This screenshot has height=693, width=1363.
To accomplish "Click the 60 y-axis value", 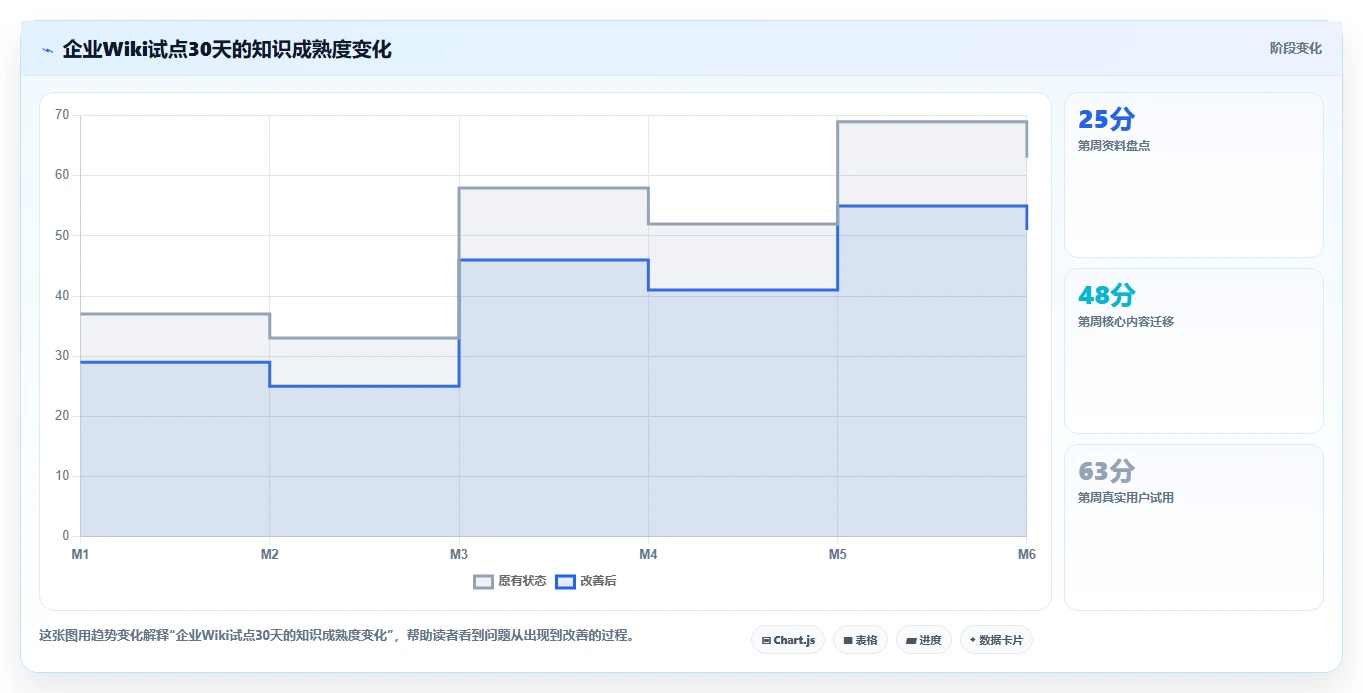I will pyautogui.click(x=62, y=175).
